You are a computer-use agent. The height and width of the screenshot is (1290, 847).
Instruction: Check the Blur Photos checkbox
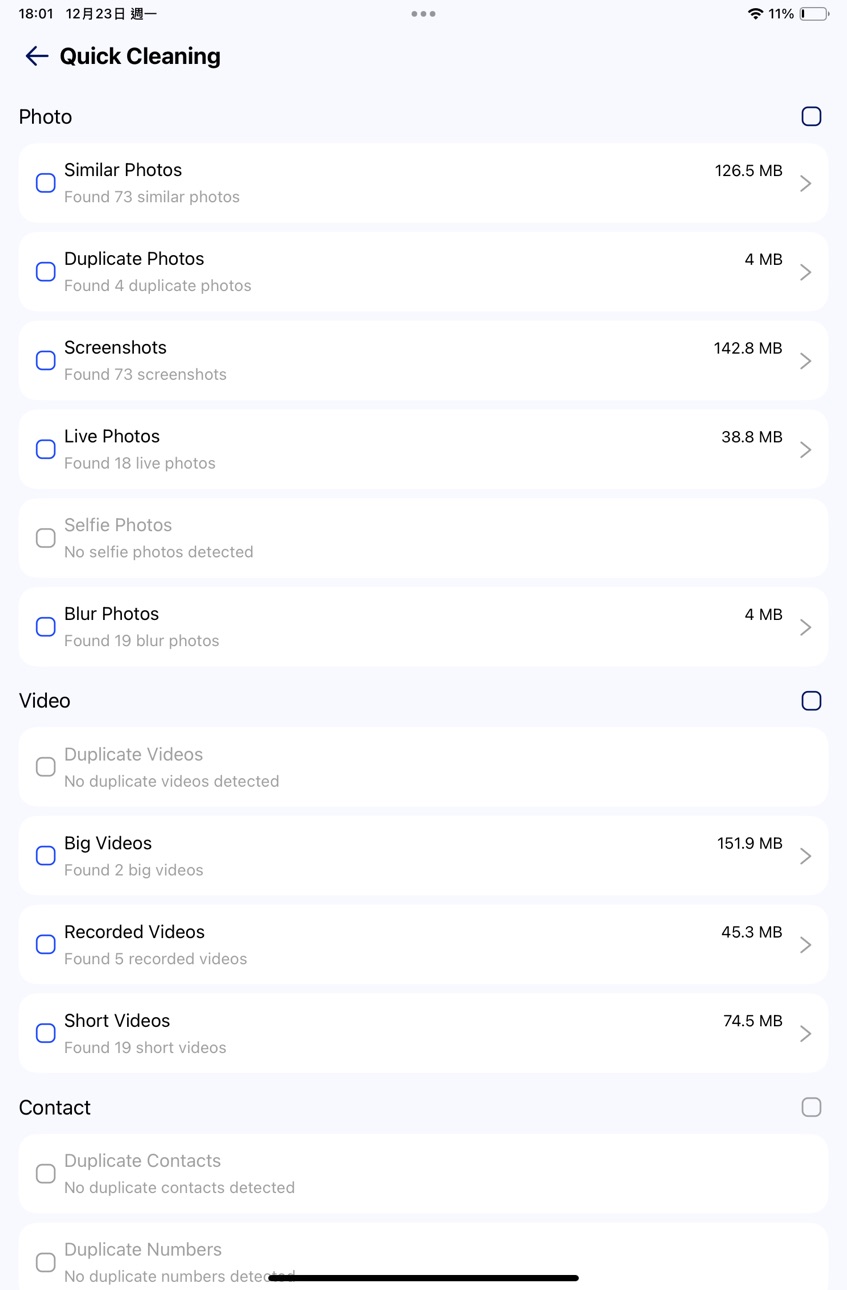pyautogui.click(x=46, y=627)
